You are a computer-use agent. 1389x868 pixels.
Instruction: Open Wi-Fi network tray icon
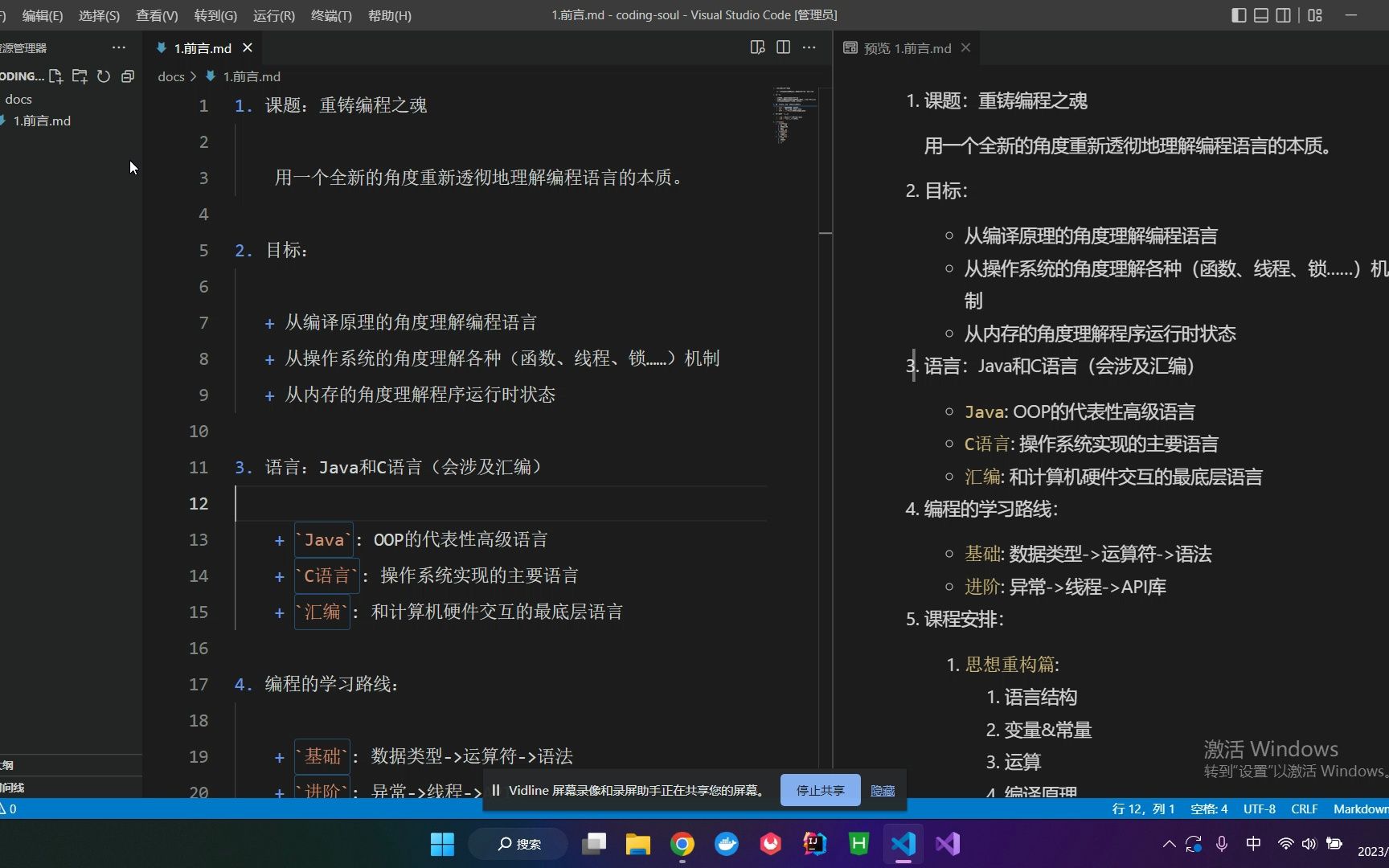click(1285, 844)
